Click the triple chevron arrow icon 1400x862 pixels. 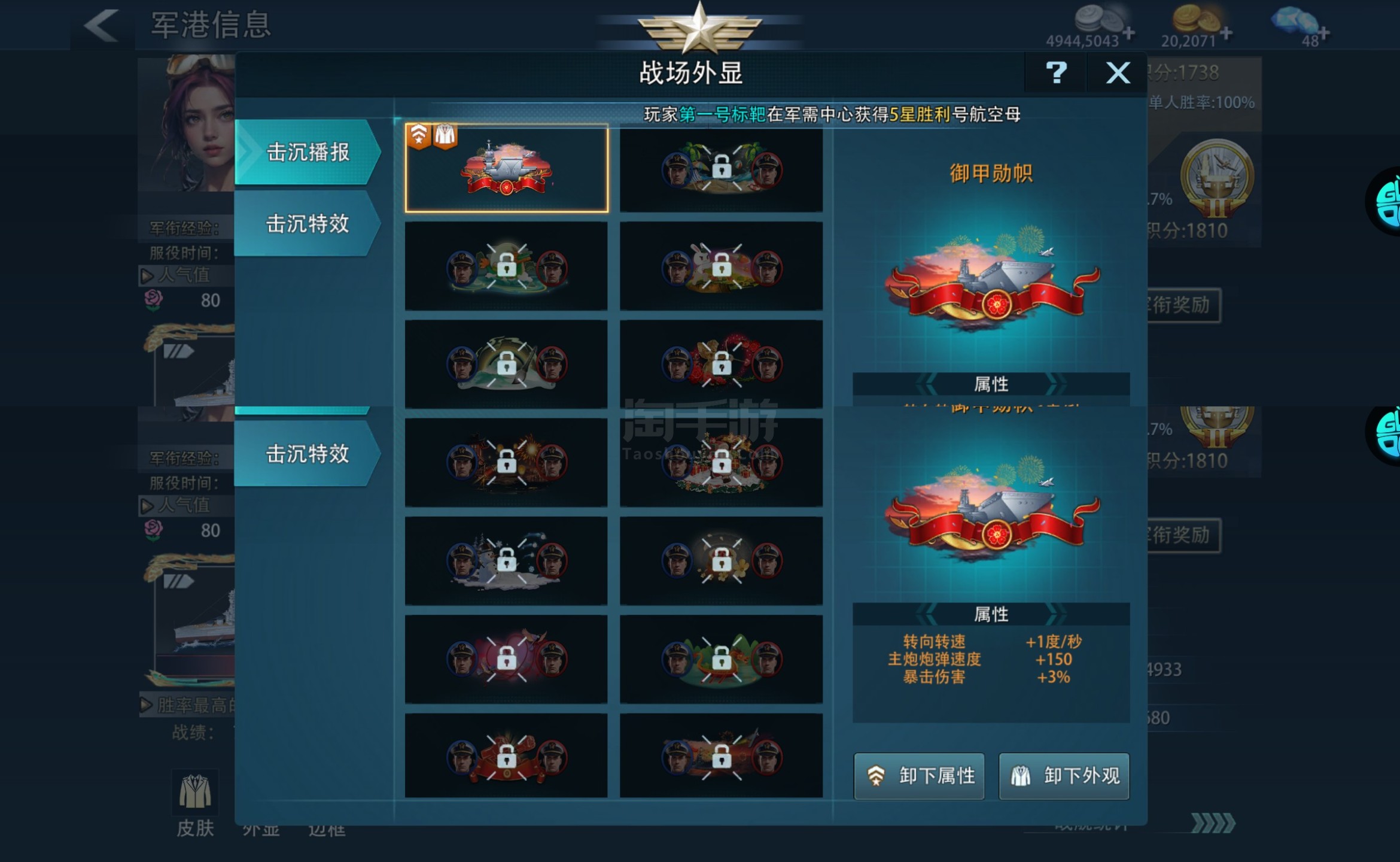[x=1213, y=823]
